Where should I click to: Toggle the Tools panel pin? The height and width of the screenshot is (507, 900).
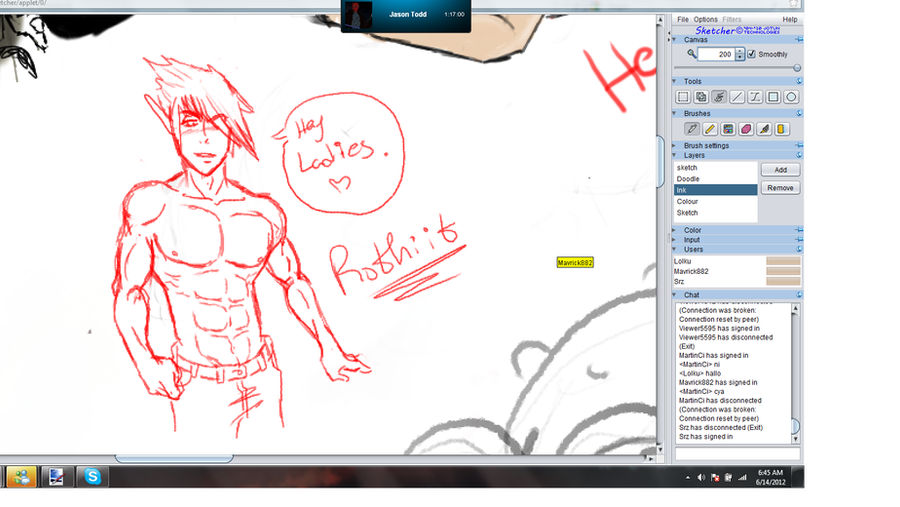798,81
